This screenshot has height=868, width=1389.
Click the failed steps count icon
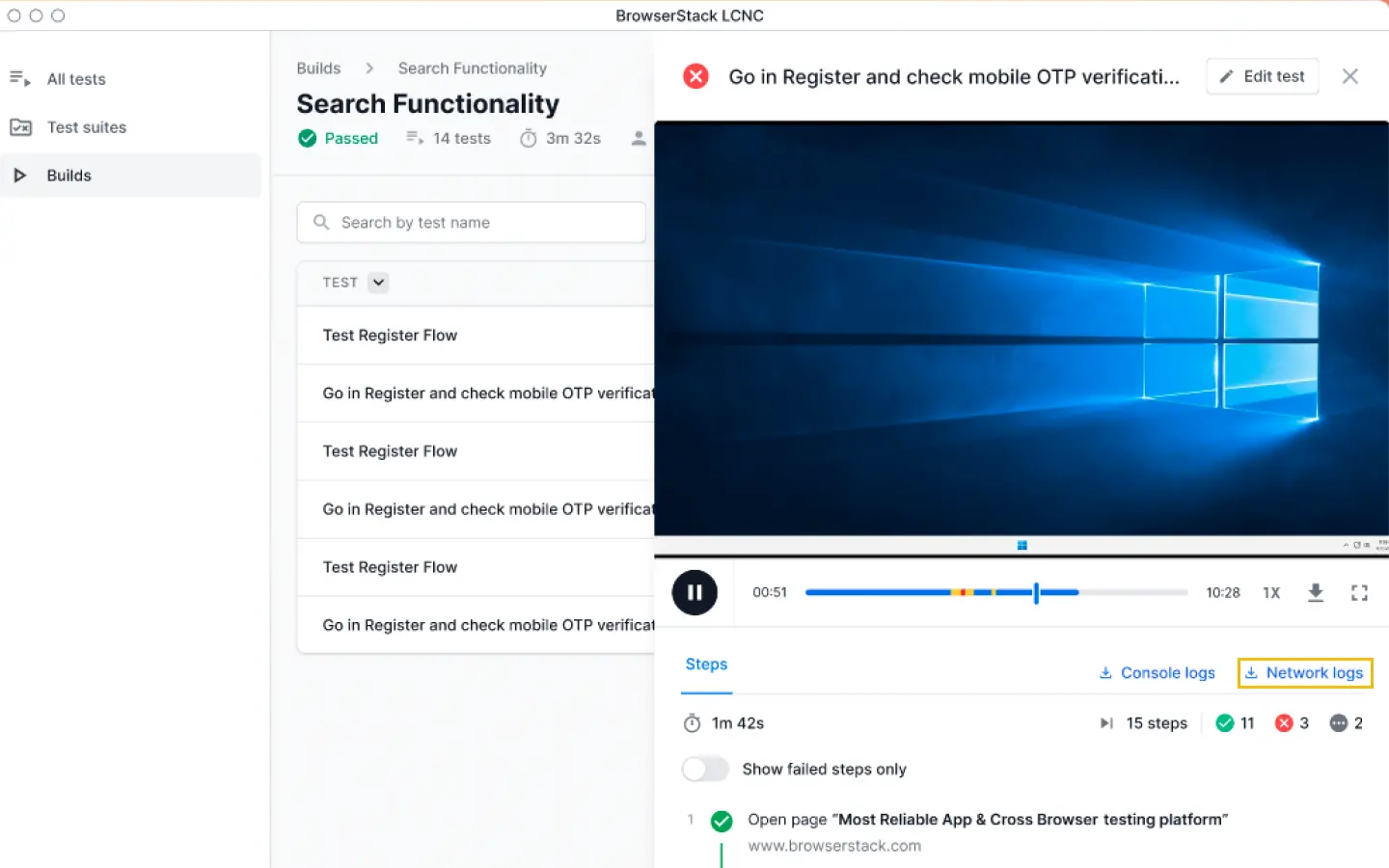click(1284, 723)
